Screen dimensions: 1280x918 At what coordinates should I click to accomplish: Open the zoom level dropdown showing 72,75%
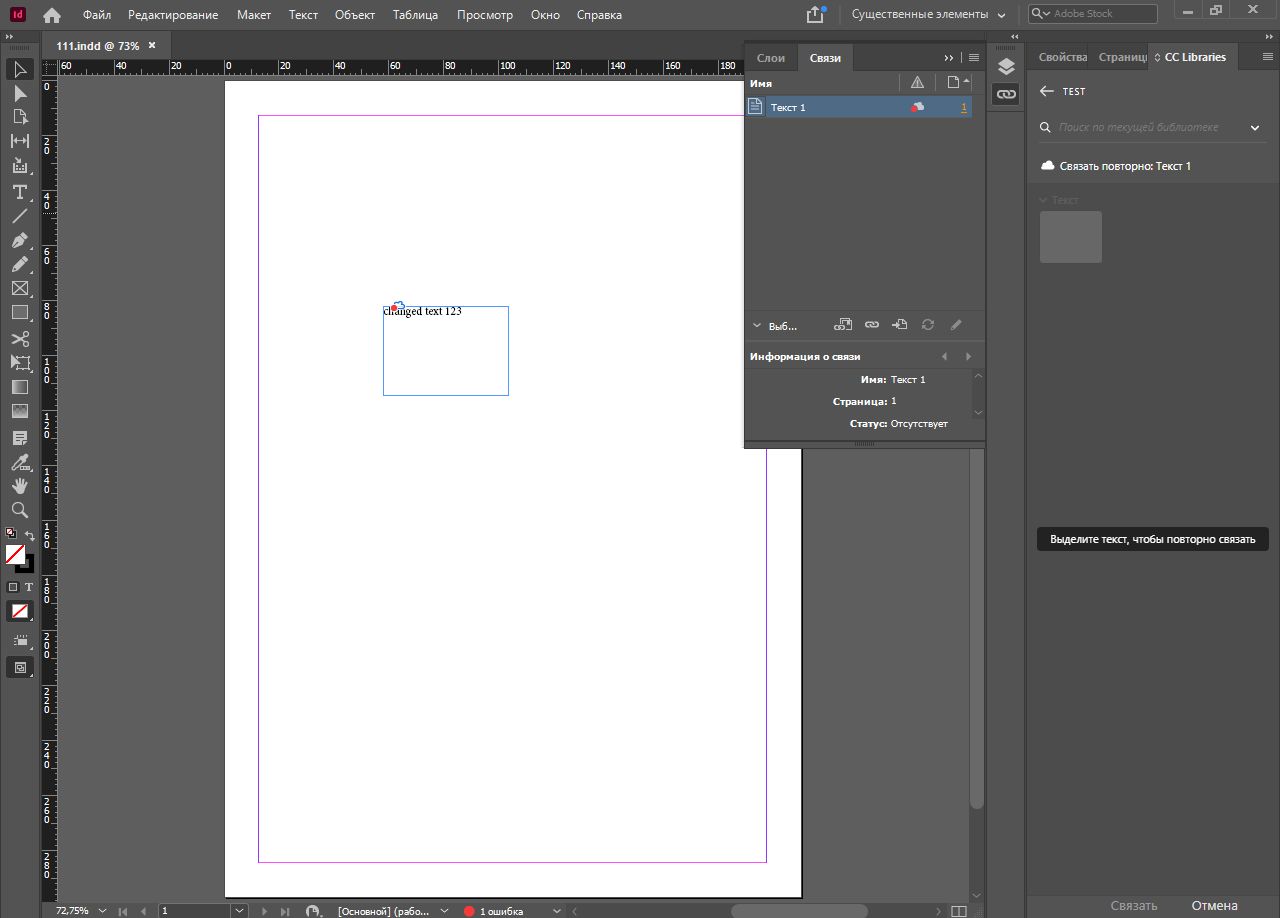(x=100, y=911)
